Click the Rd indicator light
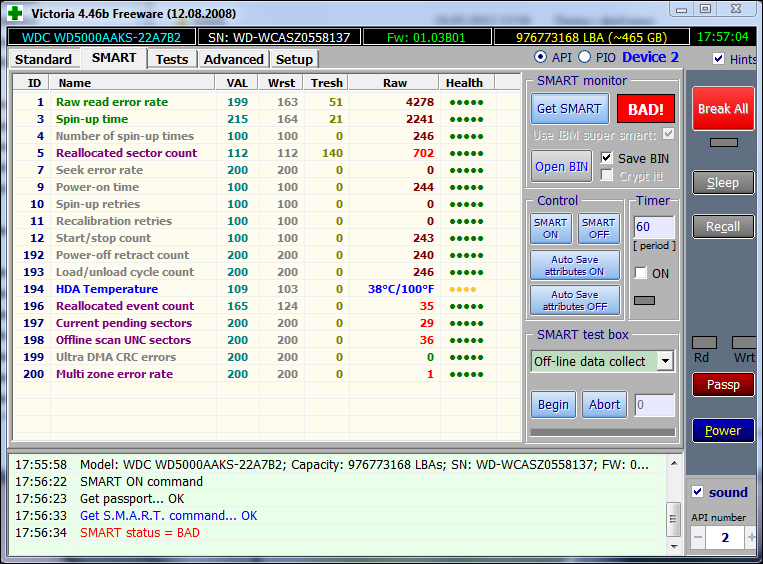This screenshot has height=564, width=763. click(704, 343)
